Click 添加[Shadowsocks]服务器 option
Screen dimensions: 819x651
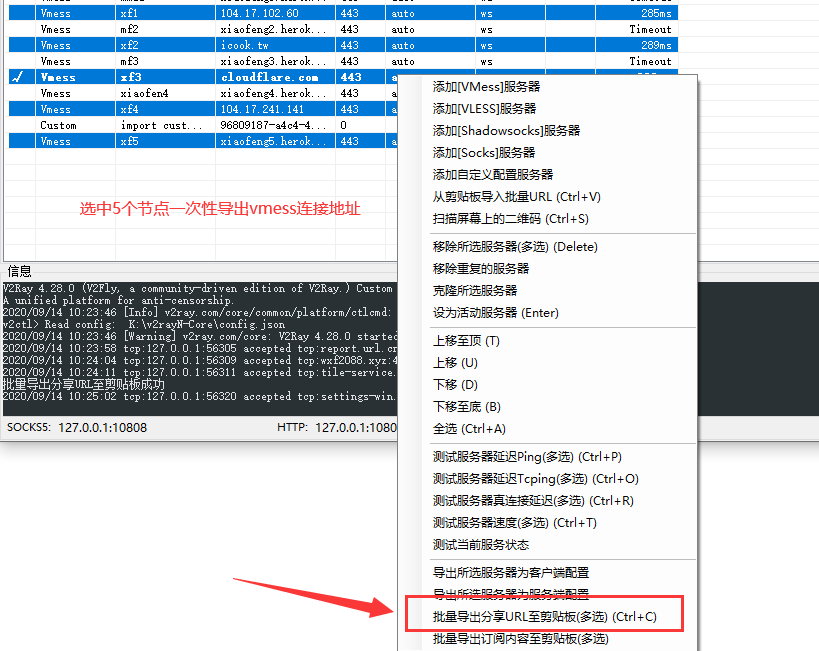coord(506,131)
